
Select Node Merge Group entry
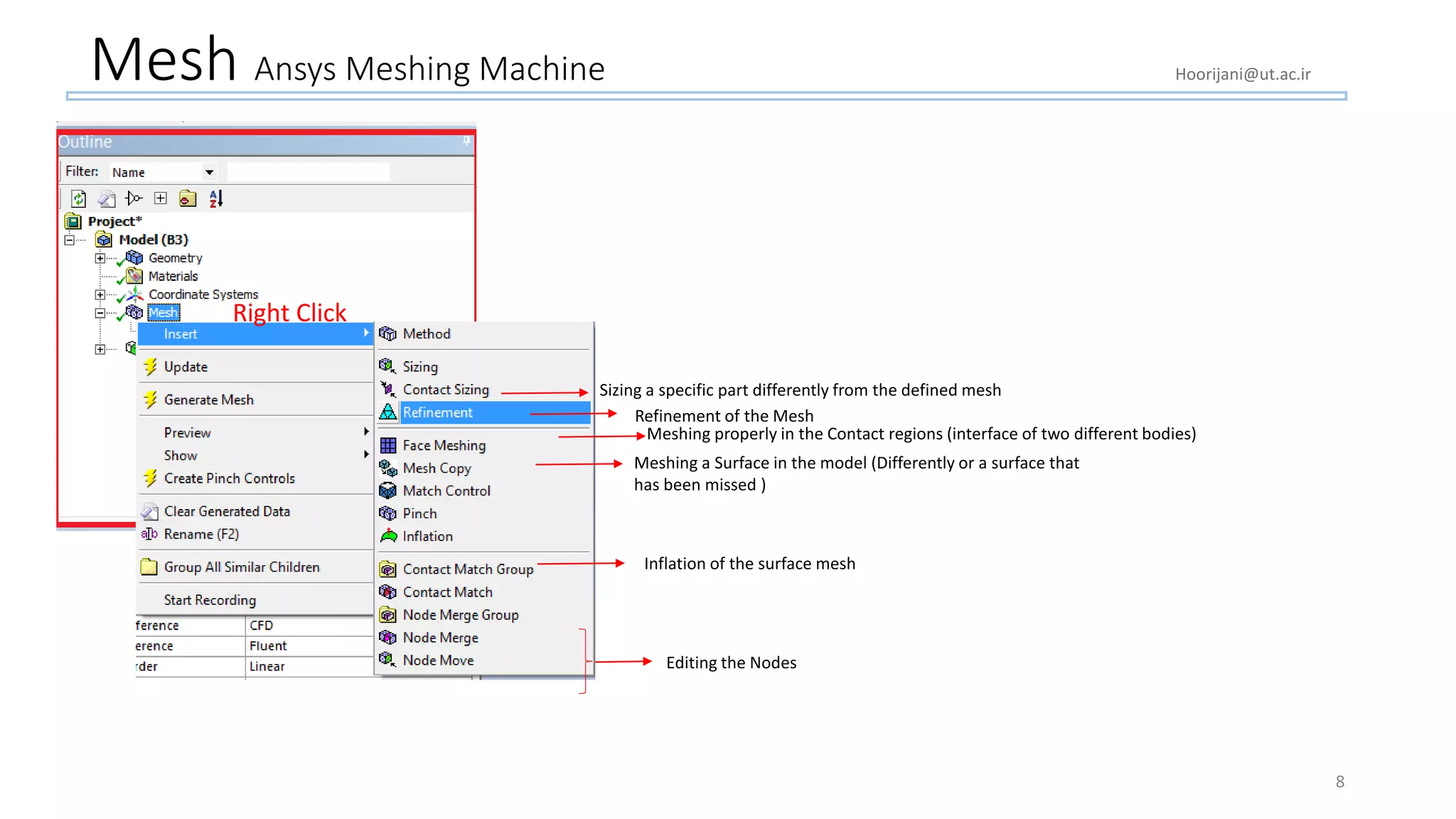[x=460, y=616]
